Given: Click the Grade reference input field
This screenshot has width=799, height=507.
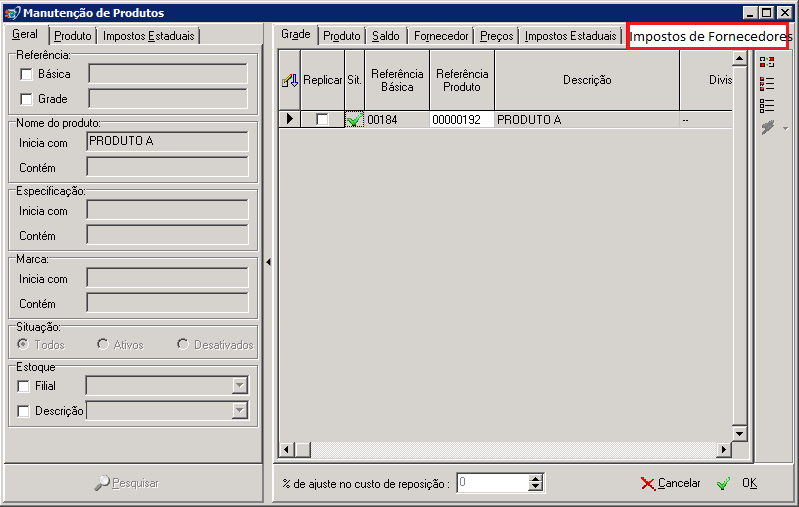Looking at the screenshot, I should coord(168,98).
